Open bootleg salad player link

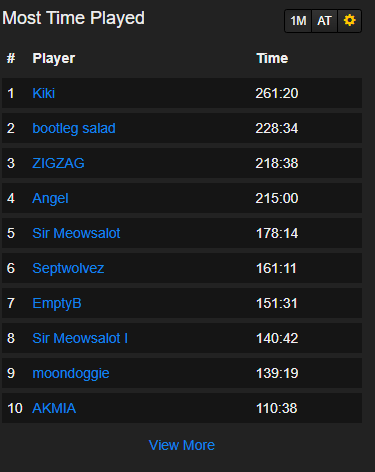74,128
